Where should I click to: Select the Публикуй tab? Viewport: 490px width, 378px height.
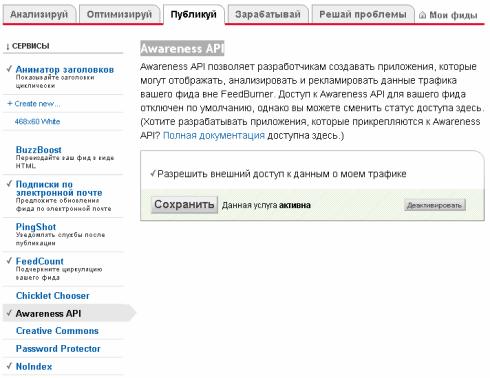[x=194, y=15]
